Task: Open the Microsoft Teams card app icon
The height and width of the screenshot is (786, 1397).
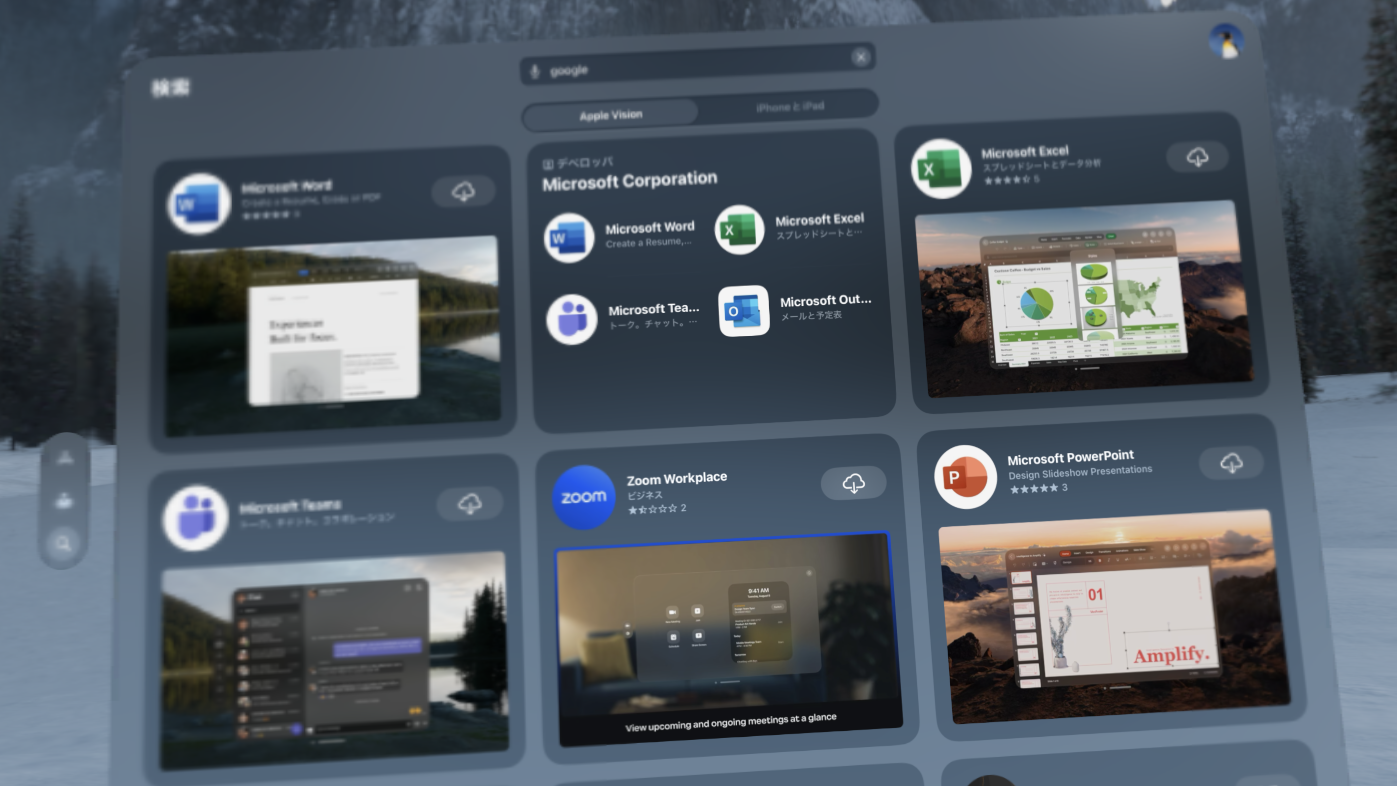Action: (x=195, y=518)
